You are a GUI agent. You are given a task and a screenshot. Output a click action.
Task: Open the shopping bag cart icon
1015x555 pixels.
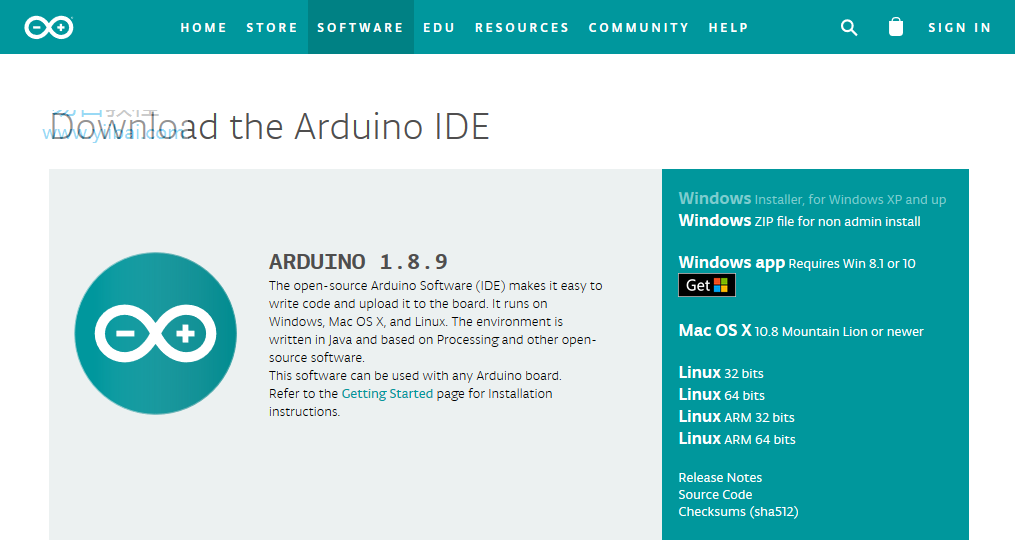[896, 27]
